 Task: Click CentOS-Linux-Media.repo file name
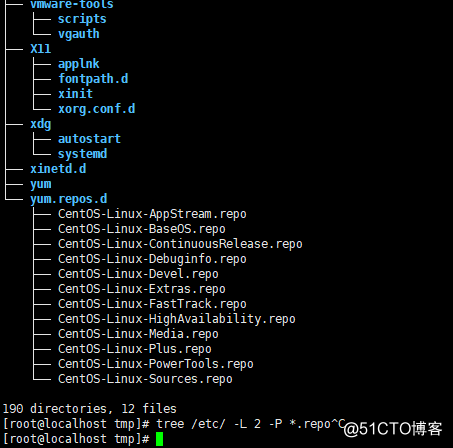click(138, 334)
